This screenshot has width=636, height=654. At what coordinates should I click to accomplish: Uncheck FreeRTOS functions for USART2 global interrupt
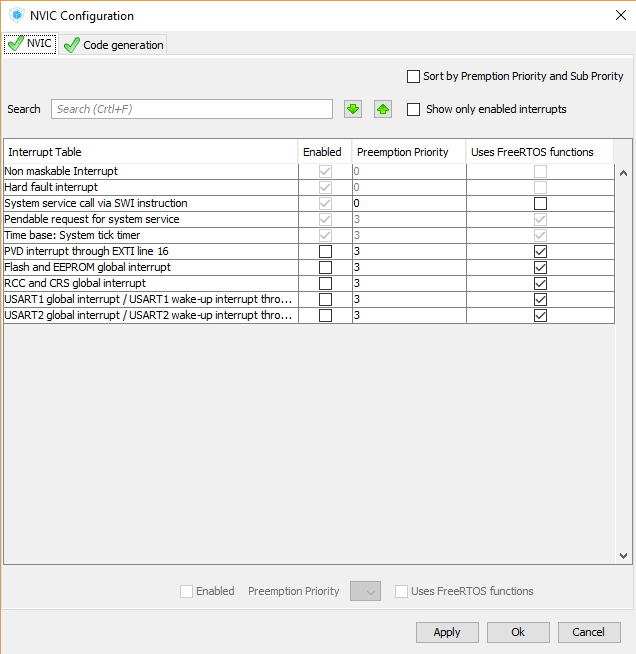pyautogui.click(x=540, y=315)
